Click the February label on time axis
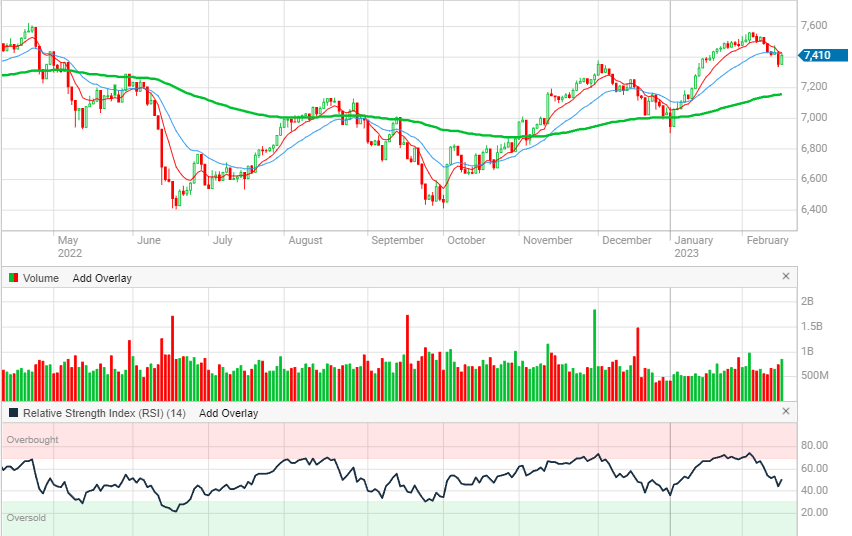 [x=768, y=240]
